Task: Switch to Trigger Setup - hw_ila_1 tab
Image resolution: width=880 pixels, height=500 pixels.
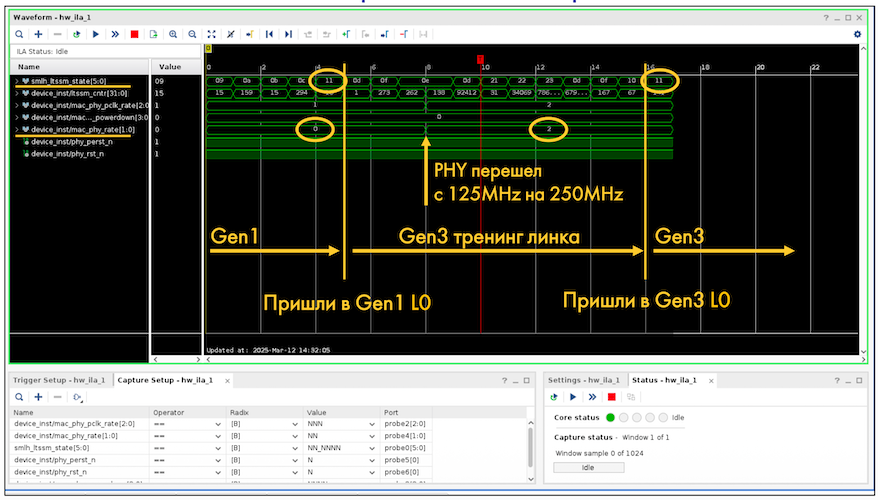Action: point(59,380)
